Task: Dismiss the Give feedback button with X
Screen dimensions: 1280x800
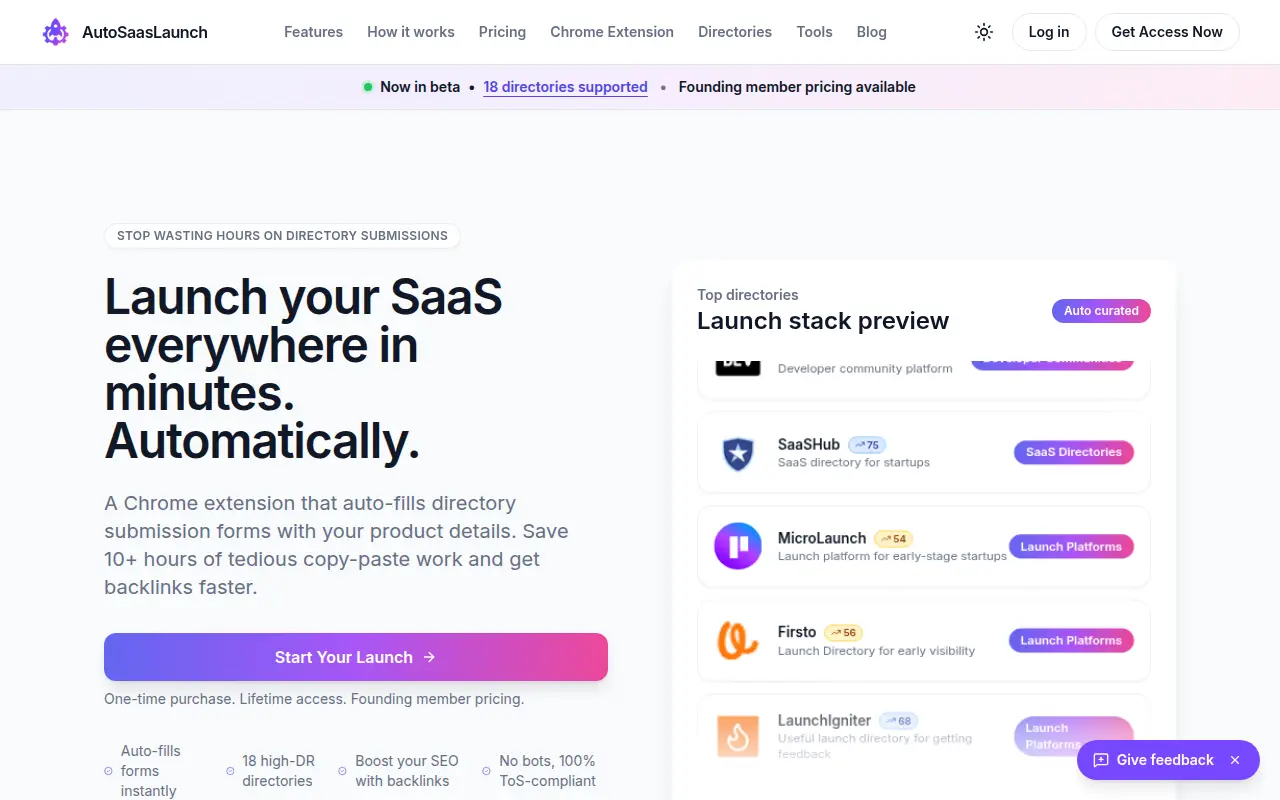Action: [x=1235, y=760]
